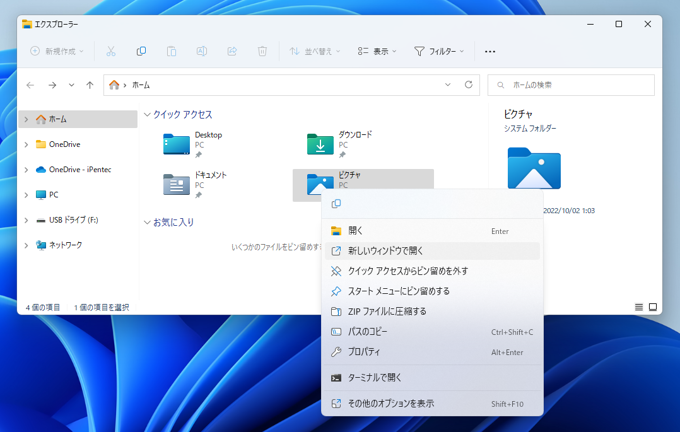Go back with the left arrow
This screenshot has height=432, width=680.
pos(30,85)
